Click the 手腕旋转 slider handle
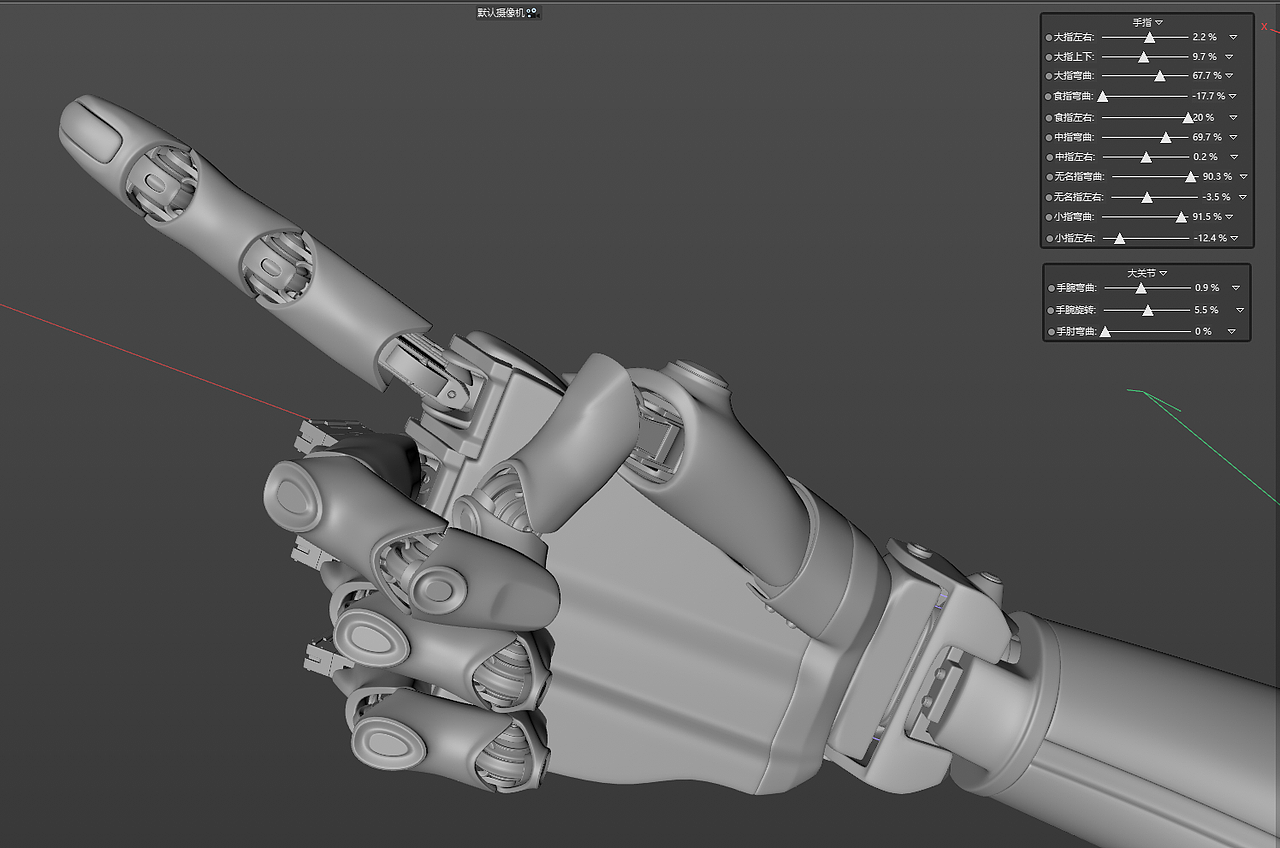1280x848 pixels. (x=1148, y=311)
